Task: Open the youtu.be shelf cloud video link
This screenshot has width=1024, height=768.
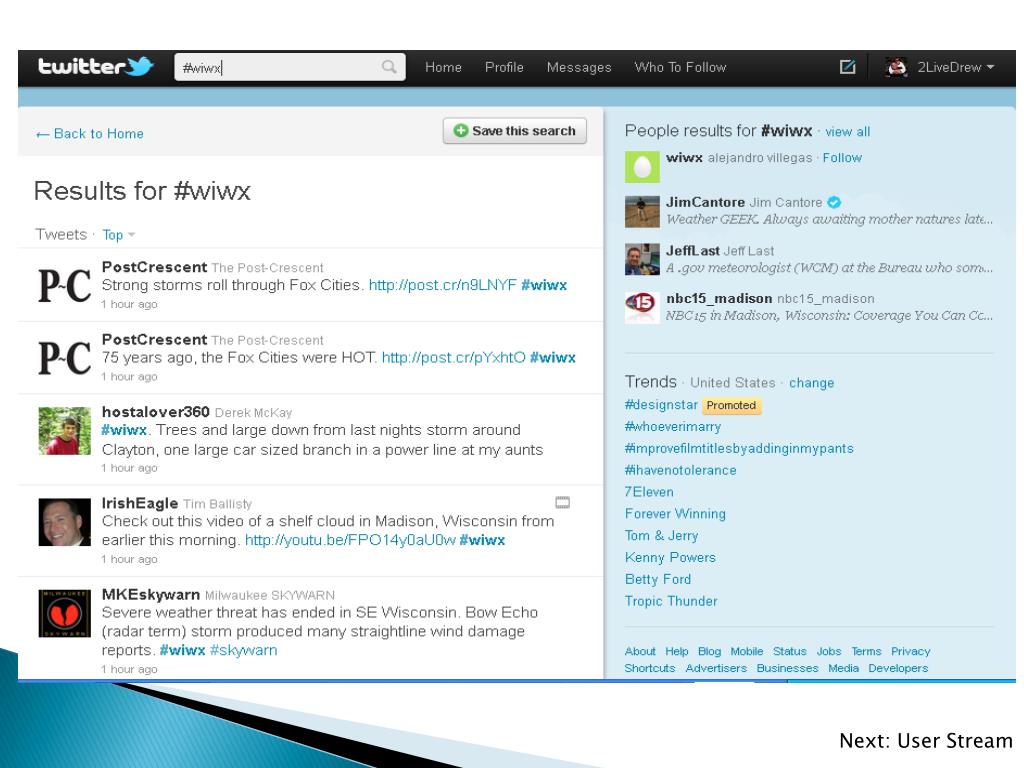Action: (x=350, y=540)
